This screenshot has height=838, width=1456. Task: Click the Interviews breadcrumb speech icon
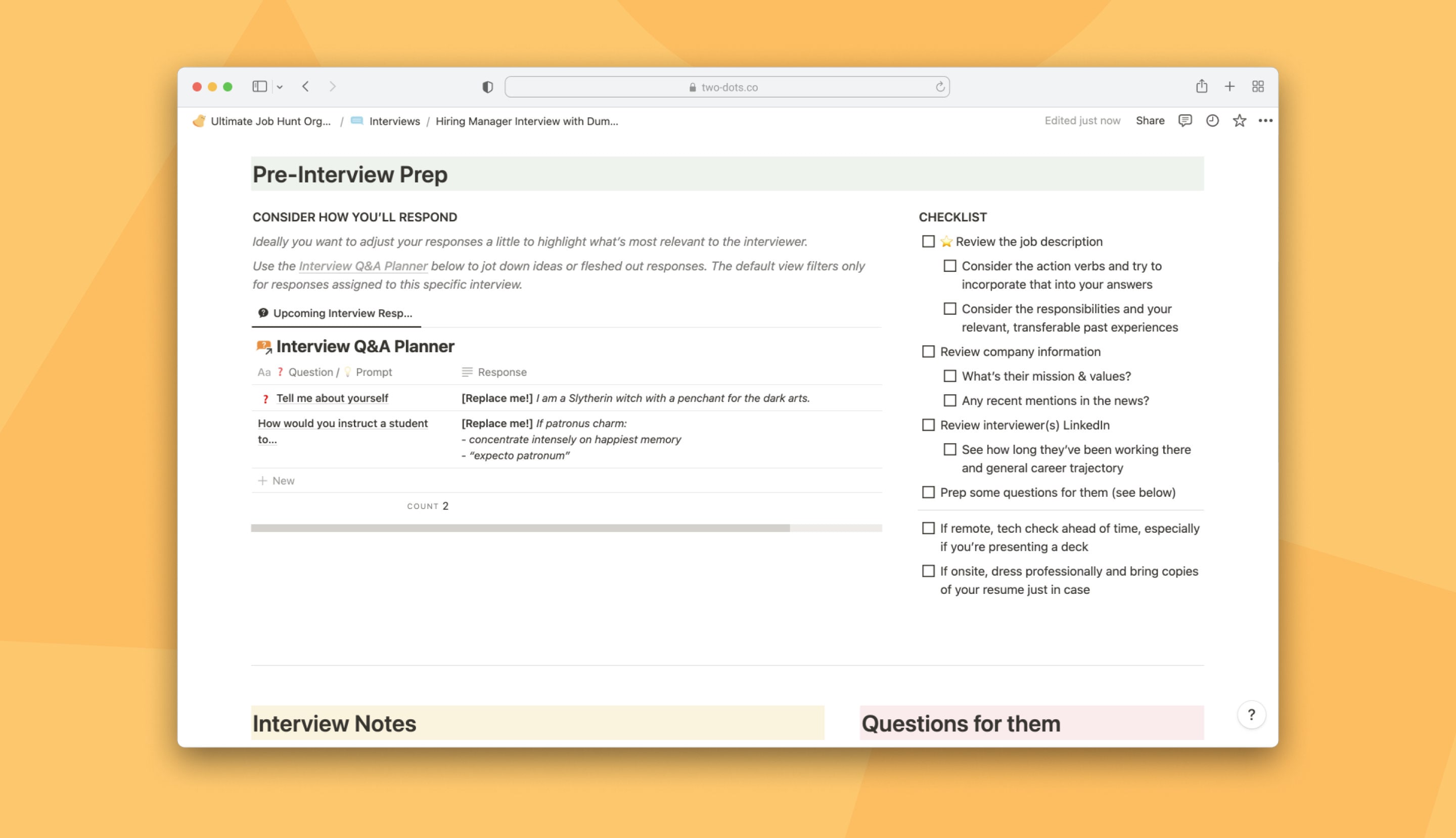tap(357, 121)
